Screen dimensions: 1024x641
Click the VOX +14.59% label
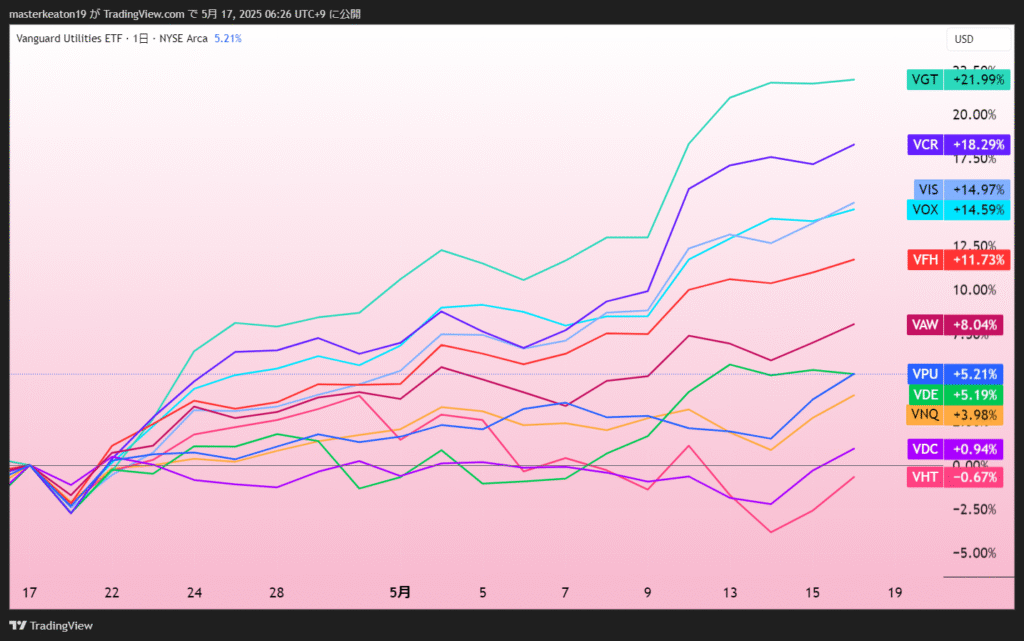[958, 210]
